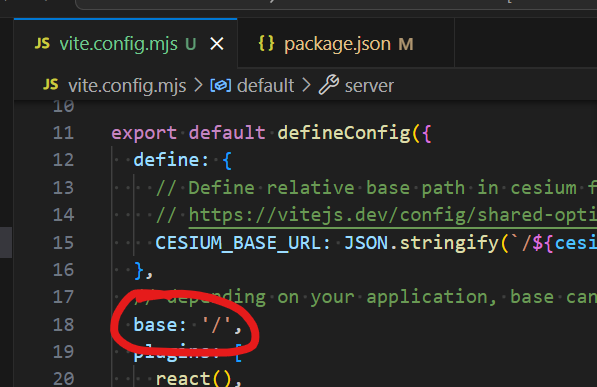The height and width of the screenshot is (387, 597).
Task: Click the export keyword on line 11
Action: pyautogui.click(x=144, y=134)
